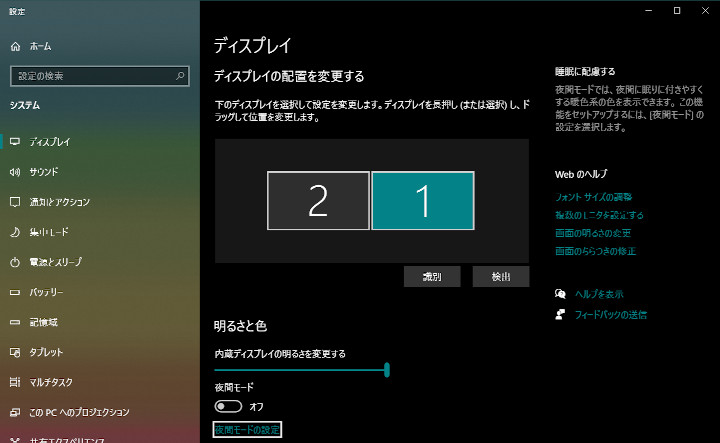Click the power and sleep icon
720x443 pixels.
point(15,262)
